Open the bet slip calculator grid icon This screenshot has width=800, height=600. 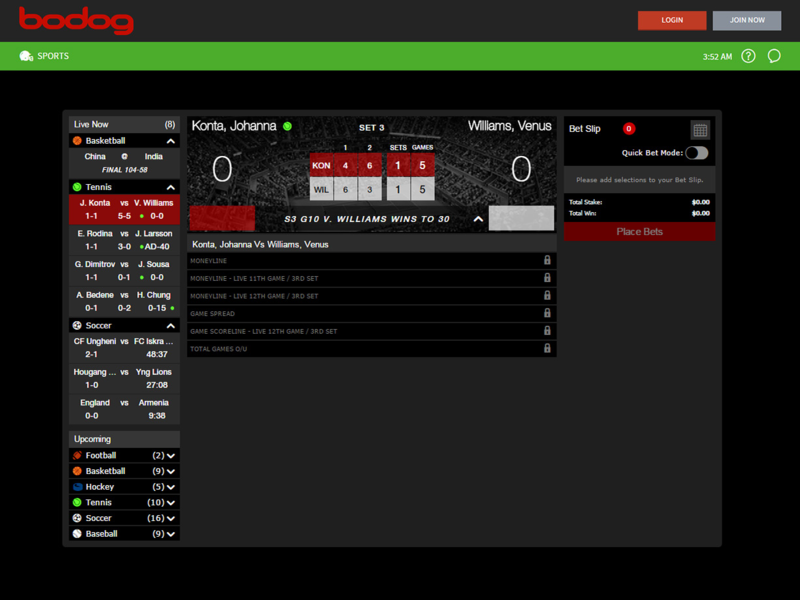pyautogui.click(x=700, y=130)
